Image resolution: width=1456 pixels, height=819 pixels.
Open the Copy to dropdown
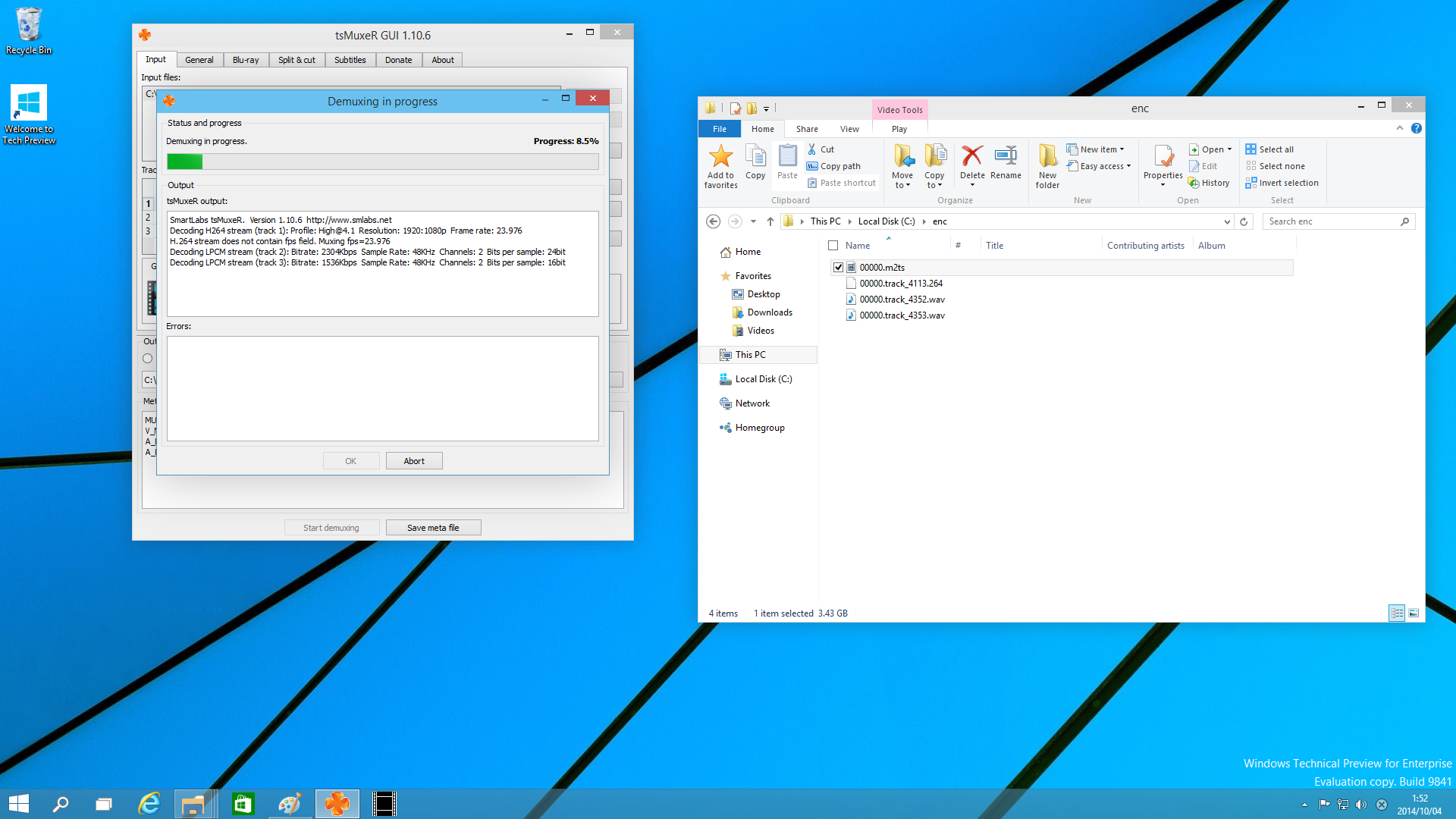[934, 167]
